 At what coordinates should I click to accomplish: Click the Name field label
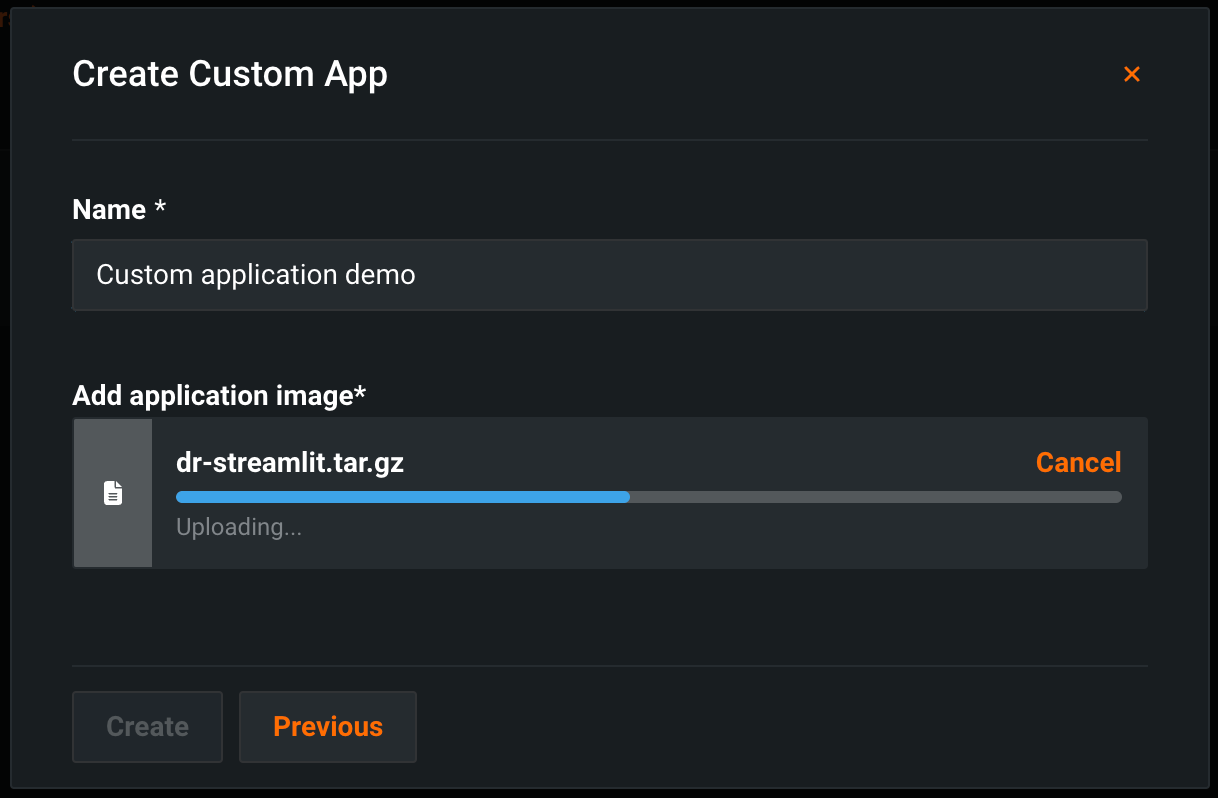click(x=109, y=210)
